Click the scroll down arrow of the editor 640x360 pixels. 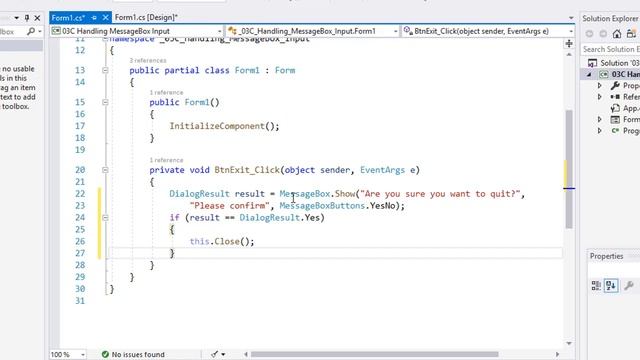[569, 343]
